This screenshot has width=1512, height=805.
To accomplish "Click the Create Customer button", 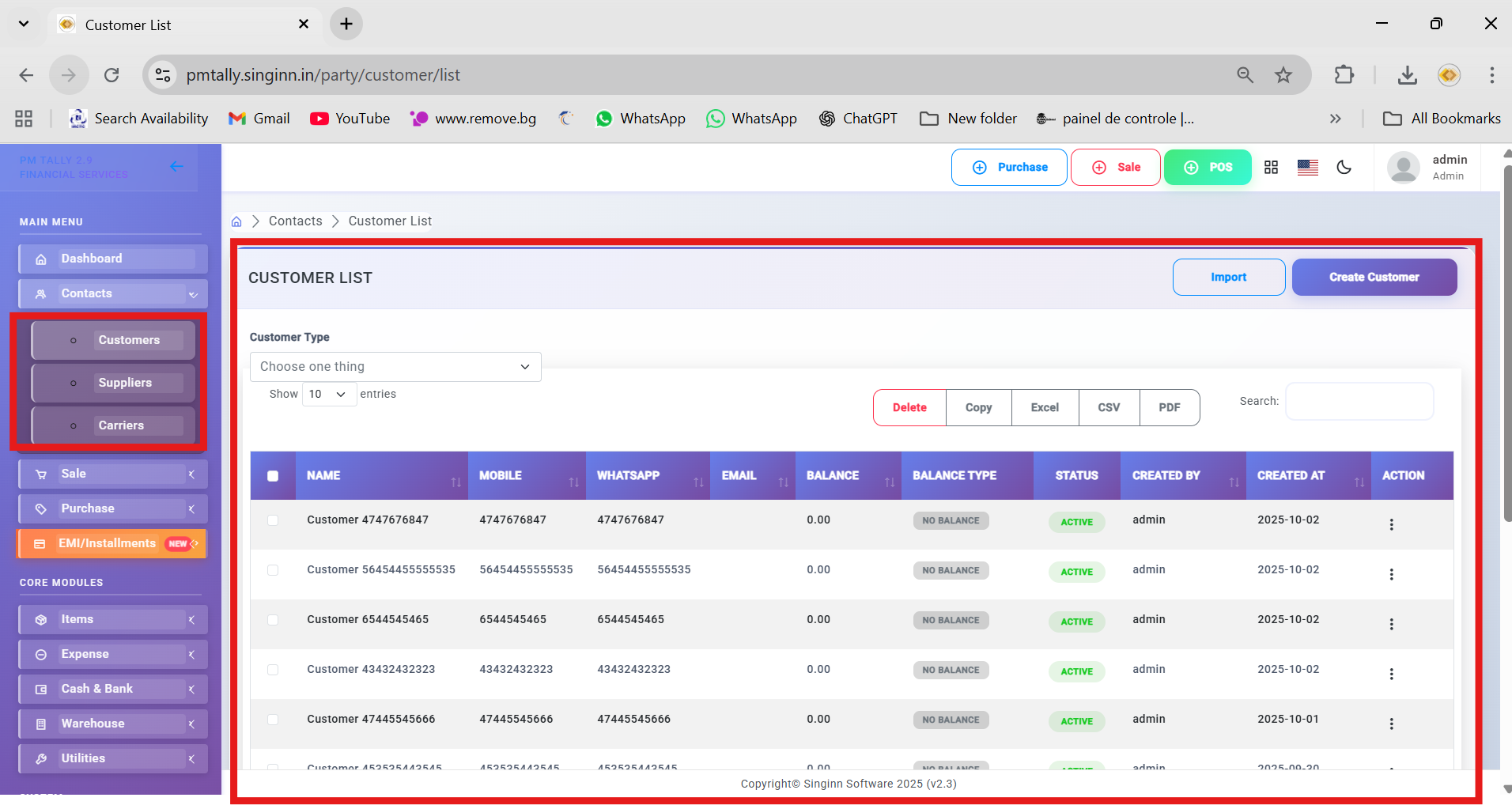I will tap(1374, 278).
